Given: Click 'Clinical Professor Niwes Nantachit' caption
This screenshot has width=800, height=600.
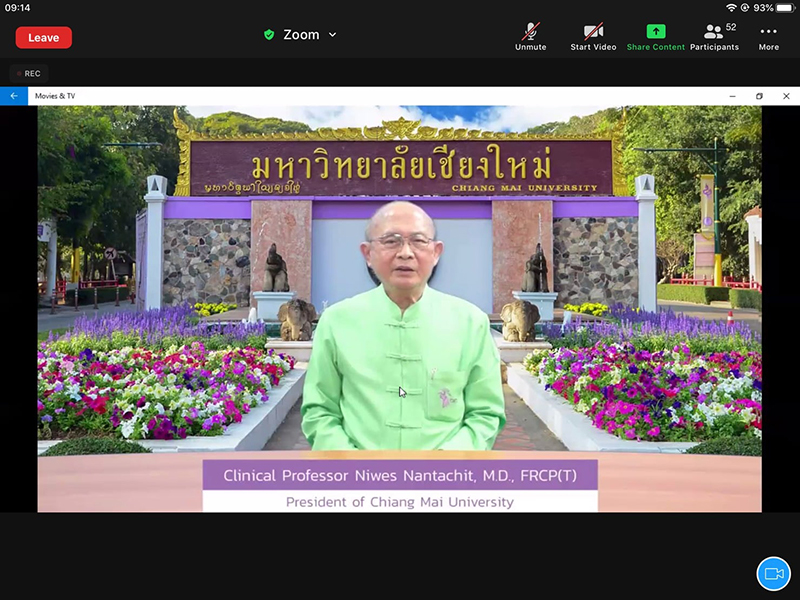Looking at the screenshot, I should [400, 476].
